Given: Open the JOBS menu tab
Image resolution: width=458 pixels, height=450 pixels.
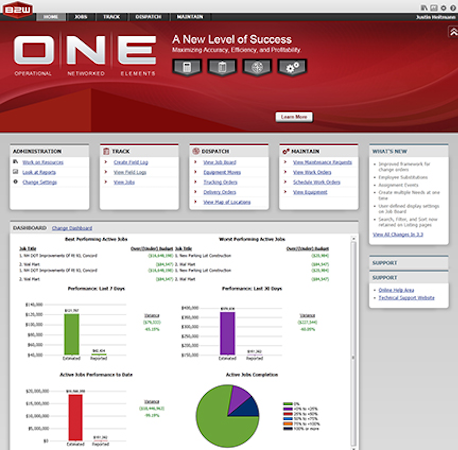Looking at the screenshot, I should coord(81,17).
